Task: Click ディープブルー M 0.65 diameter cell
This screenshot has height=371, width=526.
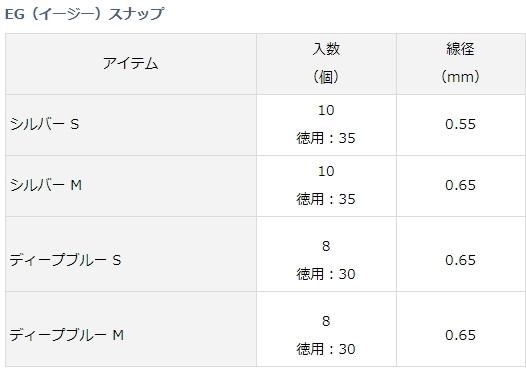Action: pos(461,329)
